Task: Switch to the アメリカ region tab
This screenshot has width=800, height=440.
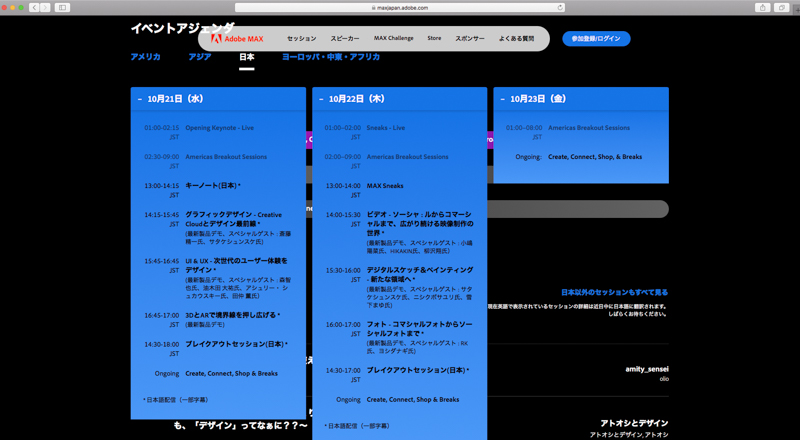Action: tap(145, 57)
